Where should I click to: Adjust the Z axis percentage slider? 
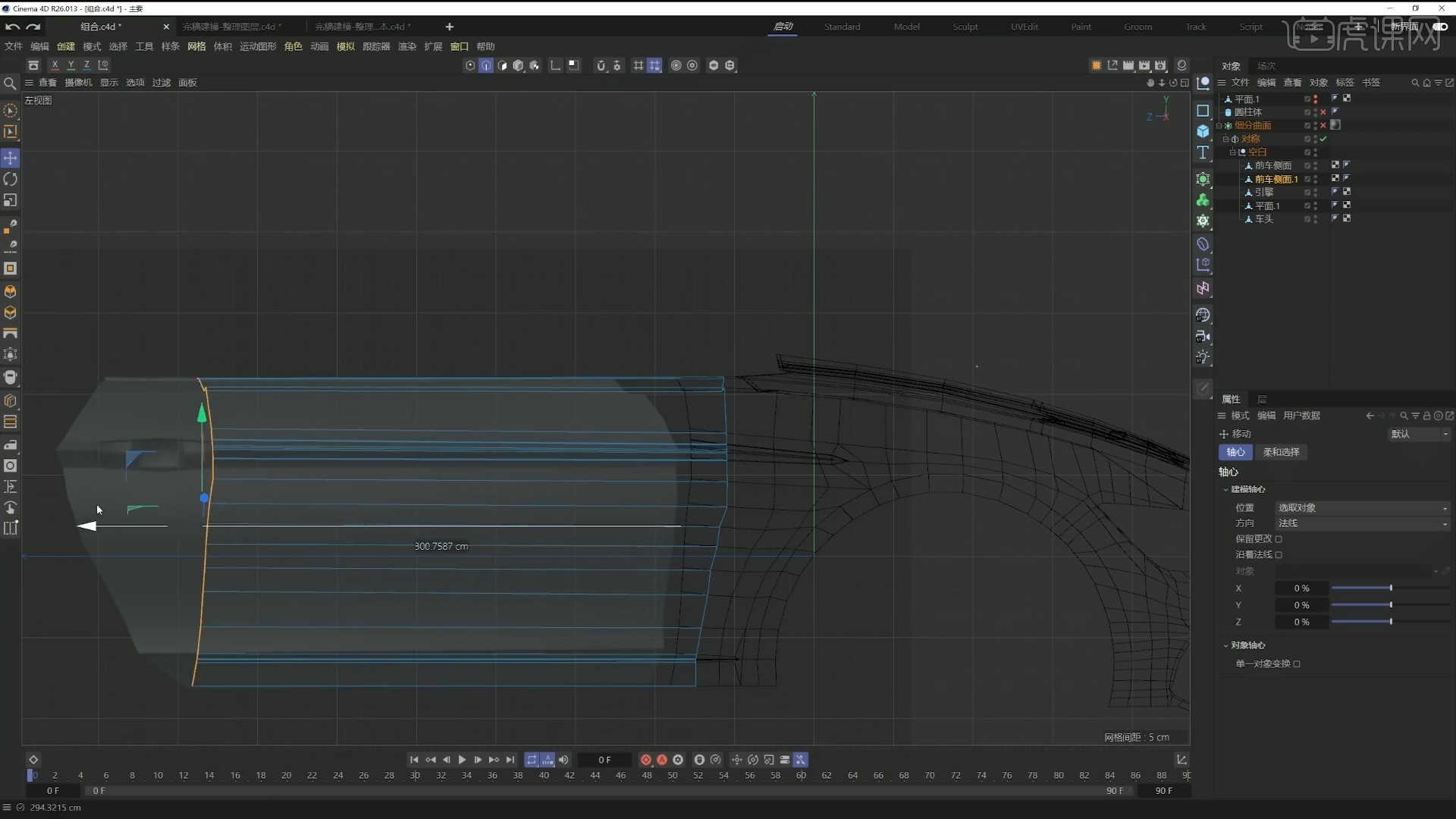1390,622
